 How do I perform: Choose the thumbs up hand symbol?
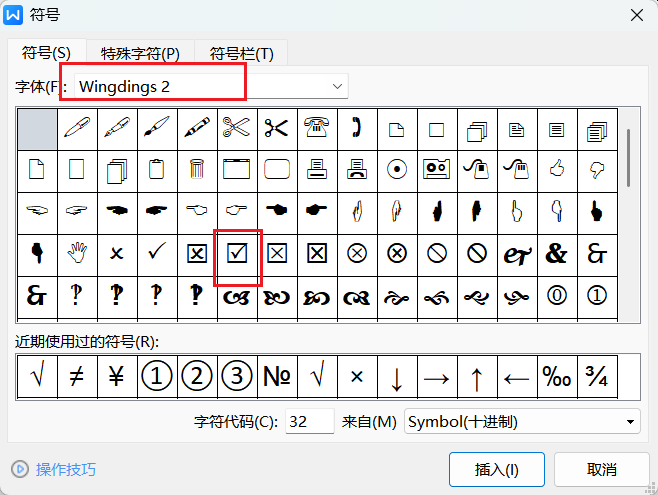pos(557,169)
